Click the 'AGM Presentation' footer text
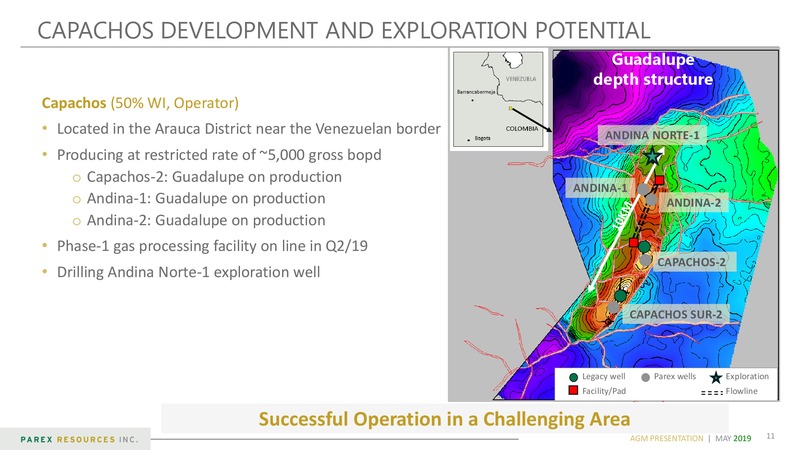 point(666,438)
